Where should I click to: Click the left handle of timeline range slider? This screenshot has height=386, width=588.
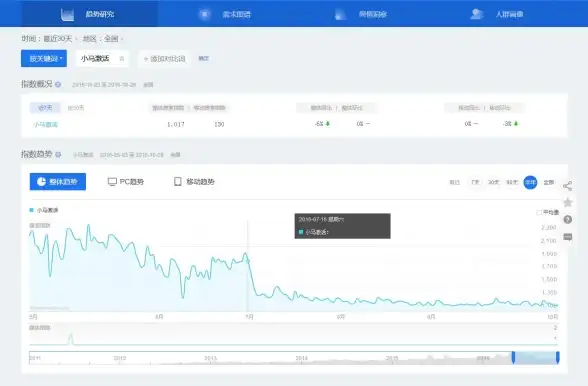click(x=513, y=357)
